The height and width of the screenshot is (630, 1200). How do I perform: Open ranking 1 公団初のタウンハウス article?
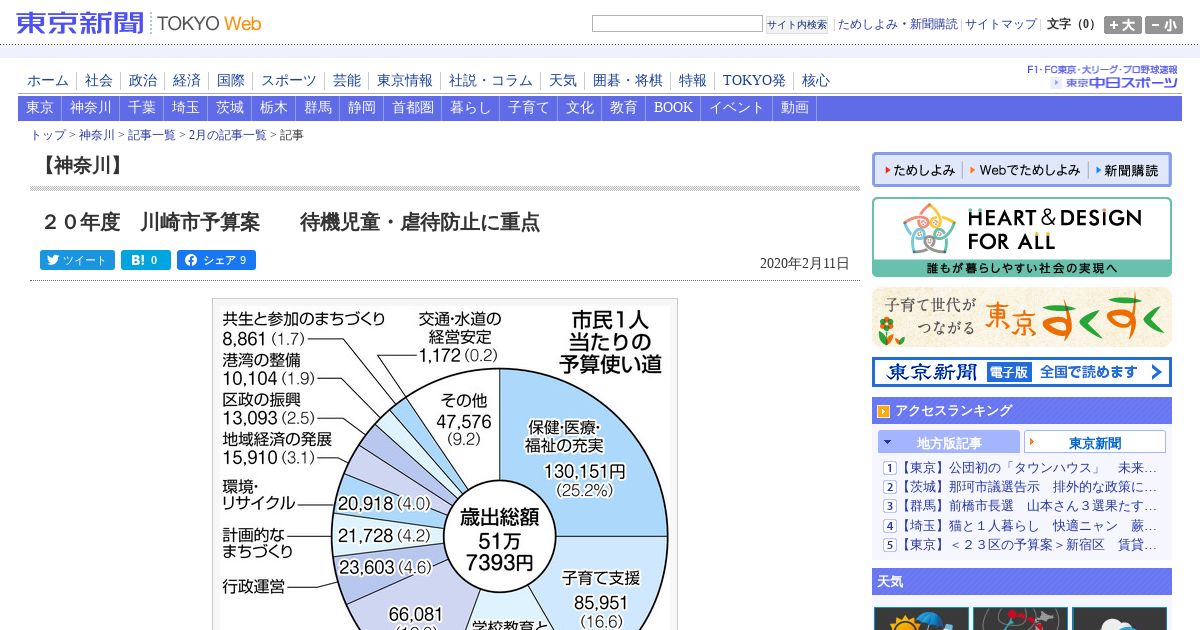[1028, 468]
